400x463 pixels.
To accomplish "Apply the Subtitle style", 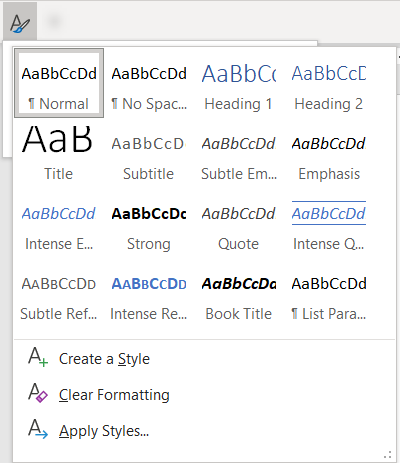I will [149, 153].
